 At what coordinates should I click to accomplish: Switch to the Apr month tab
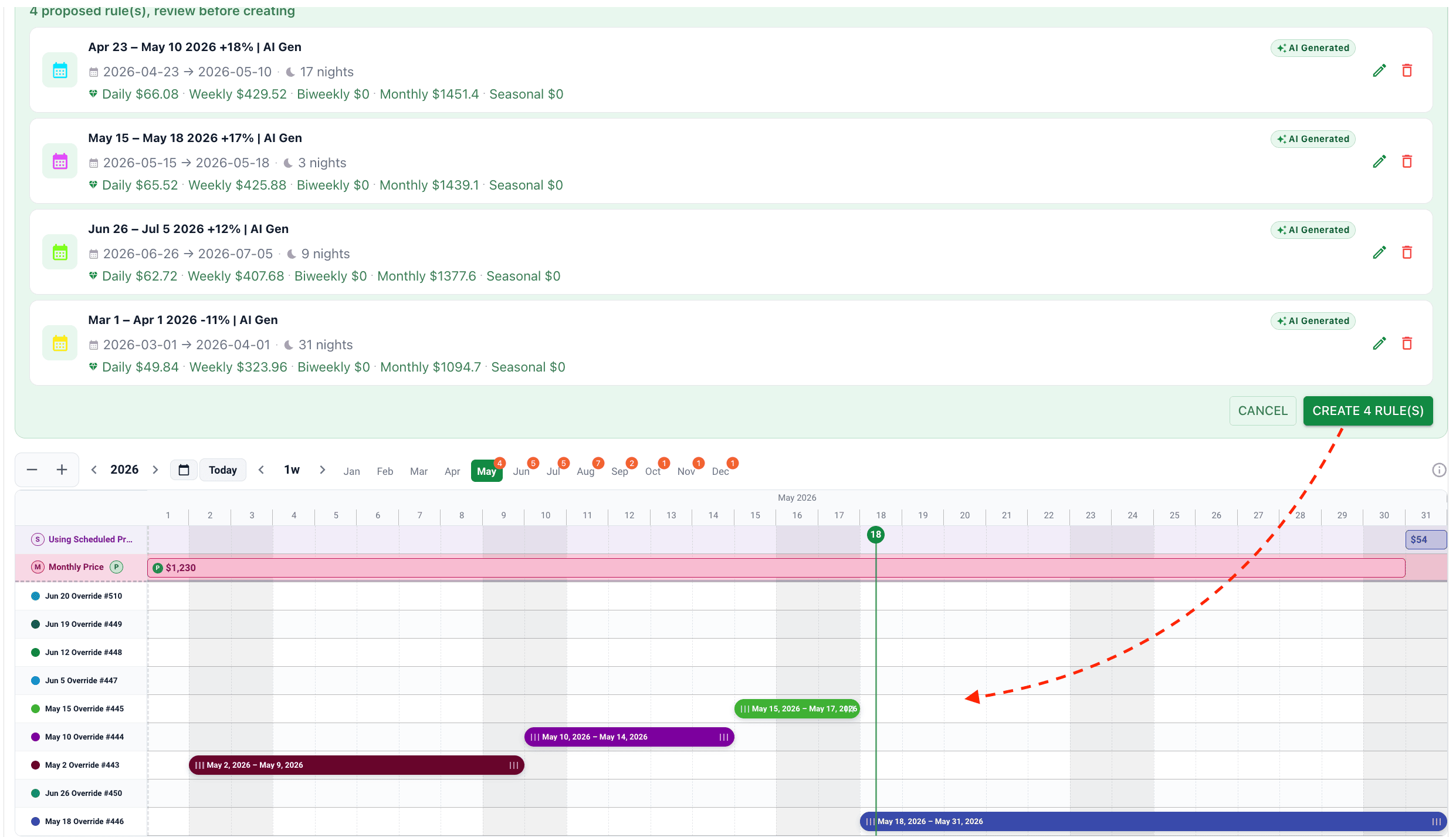coord(452,471)
